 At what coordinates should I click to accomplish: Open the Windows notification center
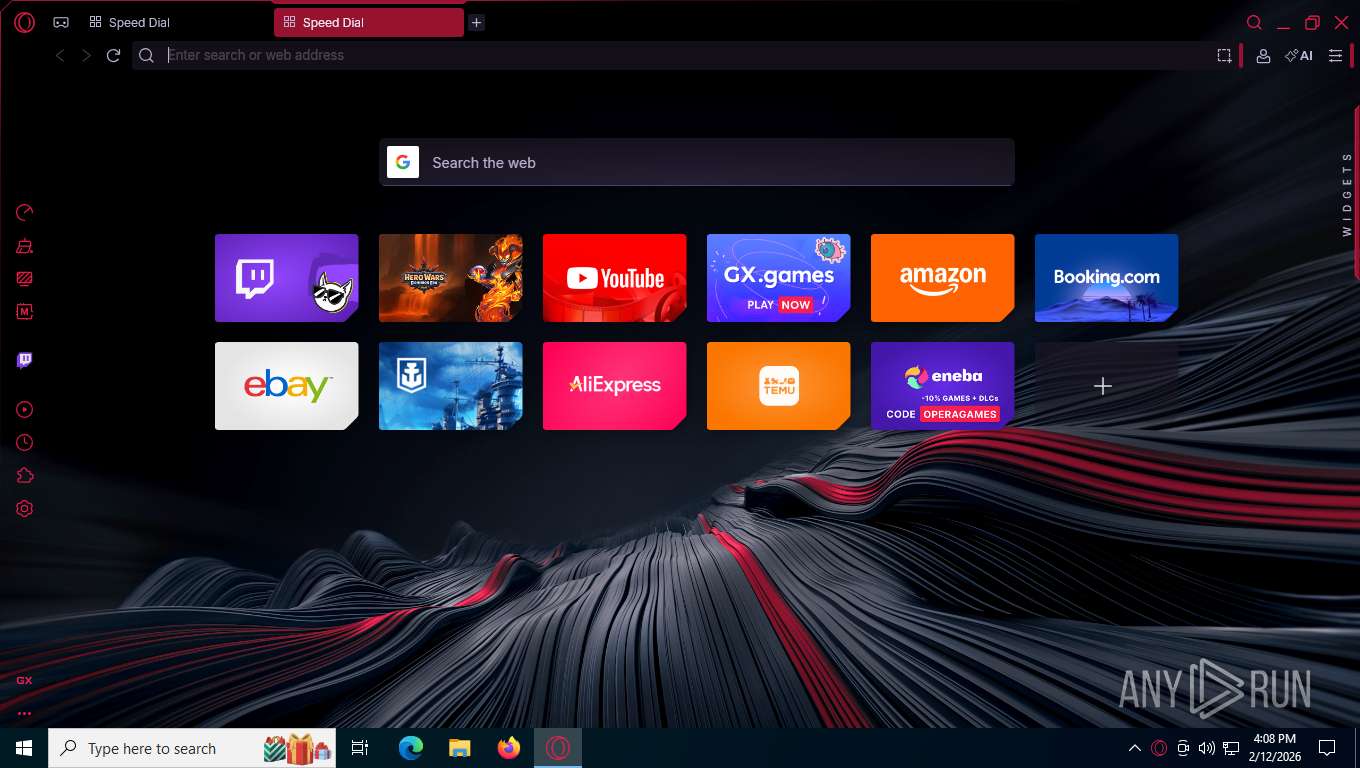[1327, 748]
